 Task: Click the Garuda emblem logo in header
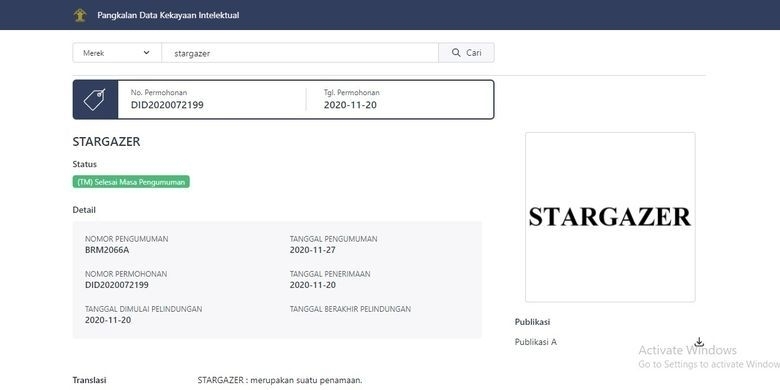[x=80, y=15]
